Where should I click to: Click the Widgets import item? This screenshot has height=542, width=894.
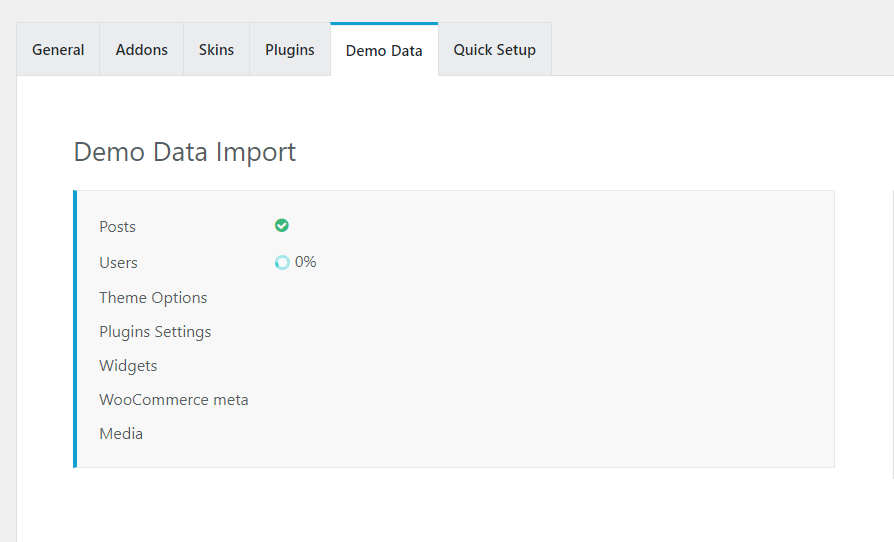click(x=128, y=366)
